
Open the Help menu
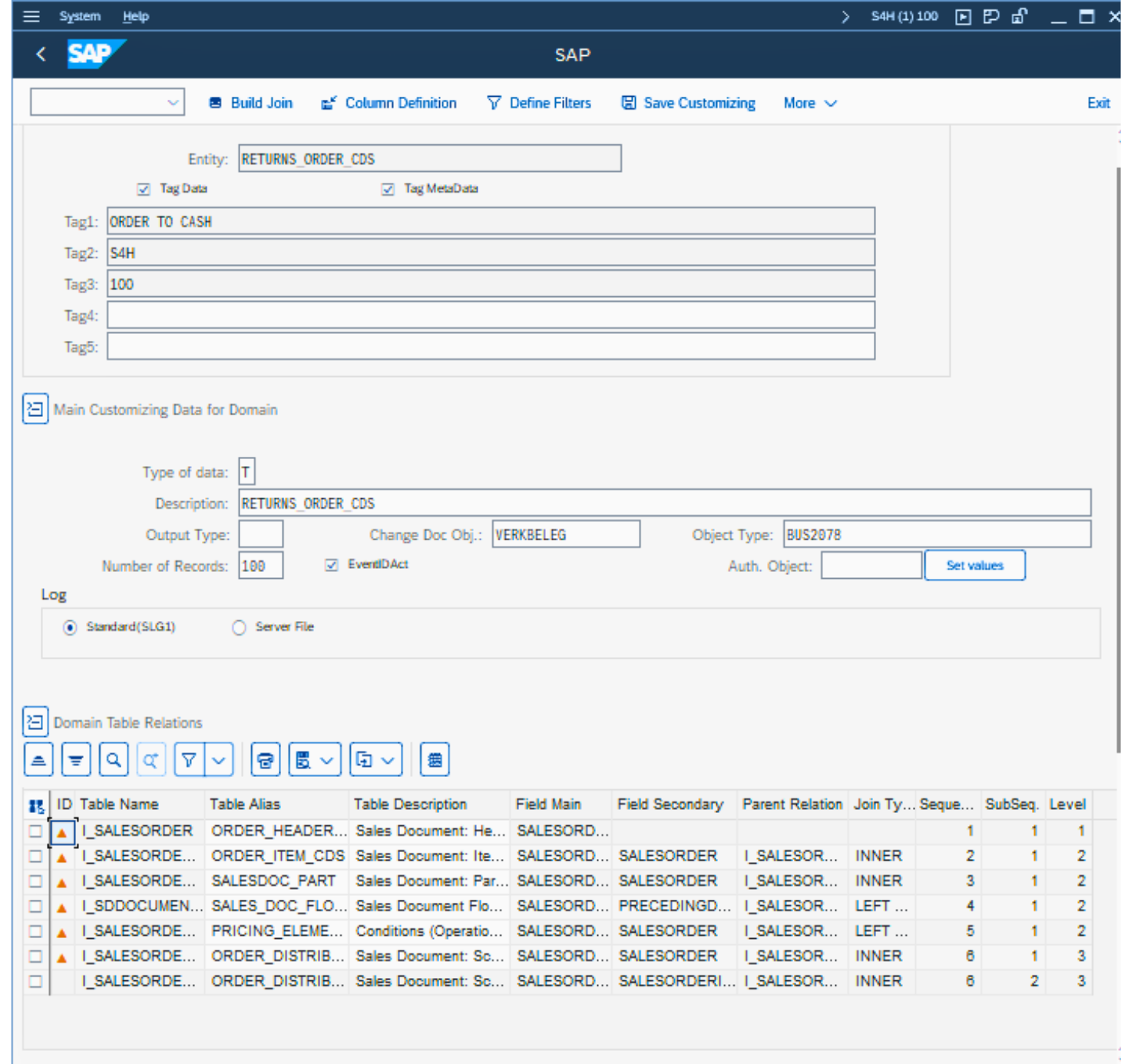pos(136,16)
